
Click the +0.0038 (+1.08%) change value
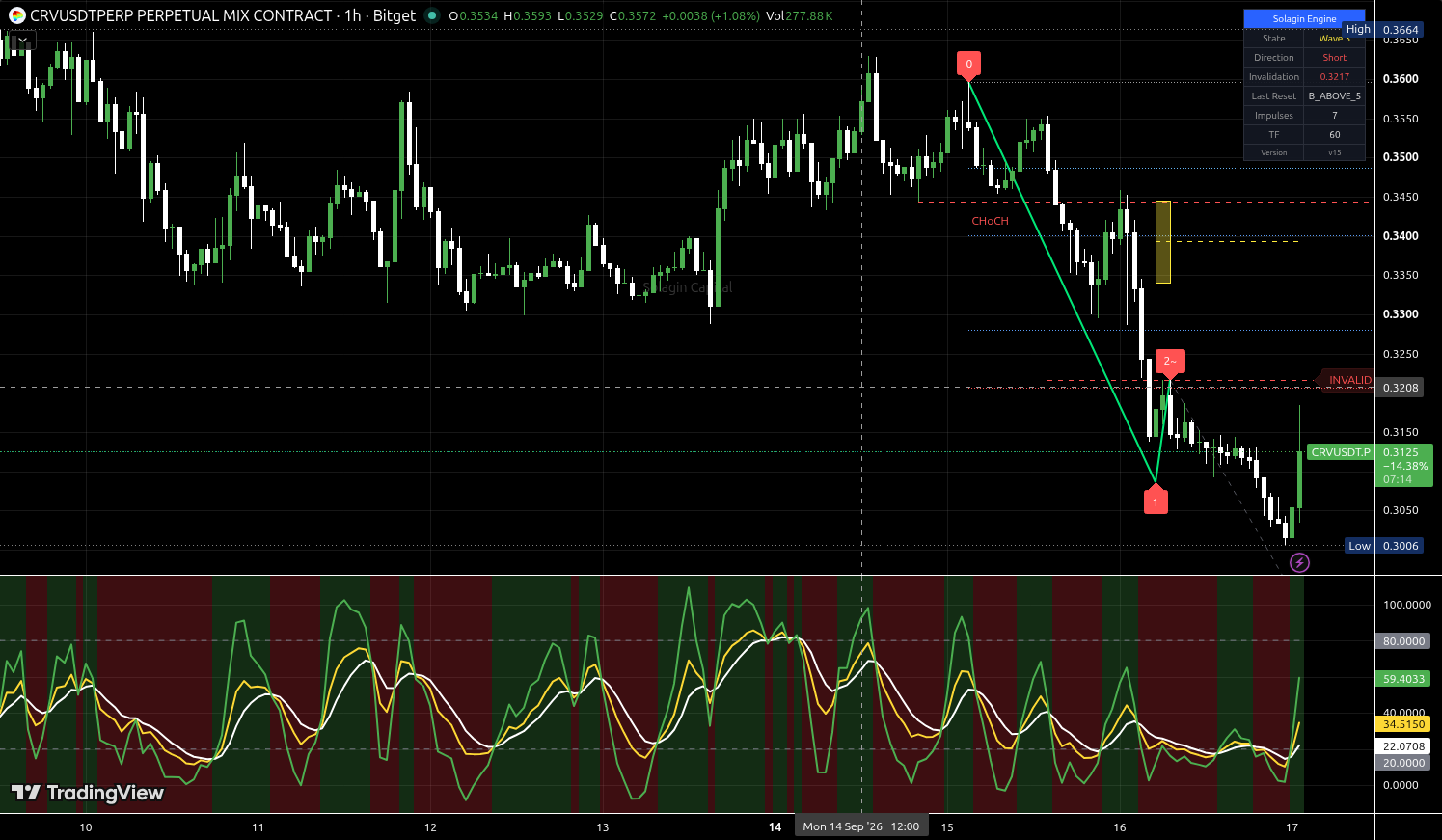point(711,16)
